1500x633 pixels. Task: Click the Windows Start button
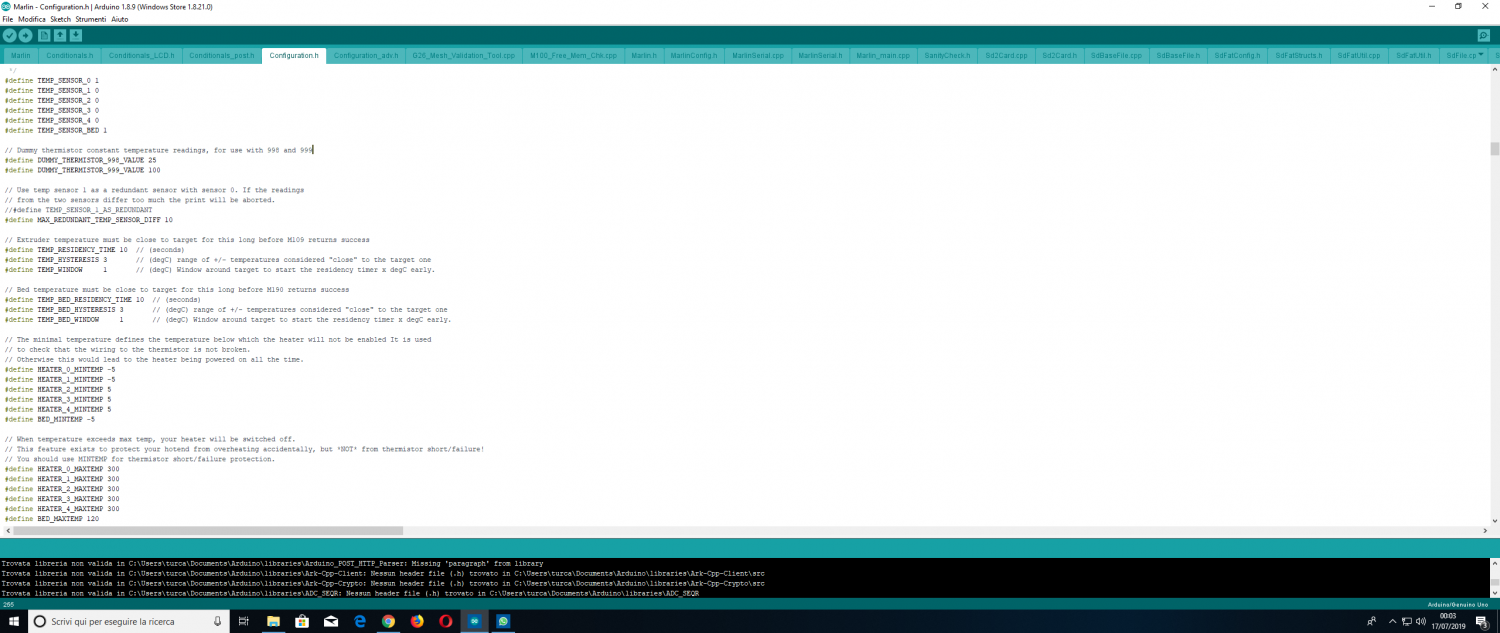pyautogui.click(x=13, y=621)
